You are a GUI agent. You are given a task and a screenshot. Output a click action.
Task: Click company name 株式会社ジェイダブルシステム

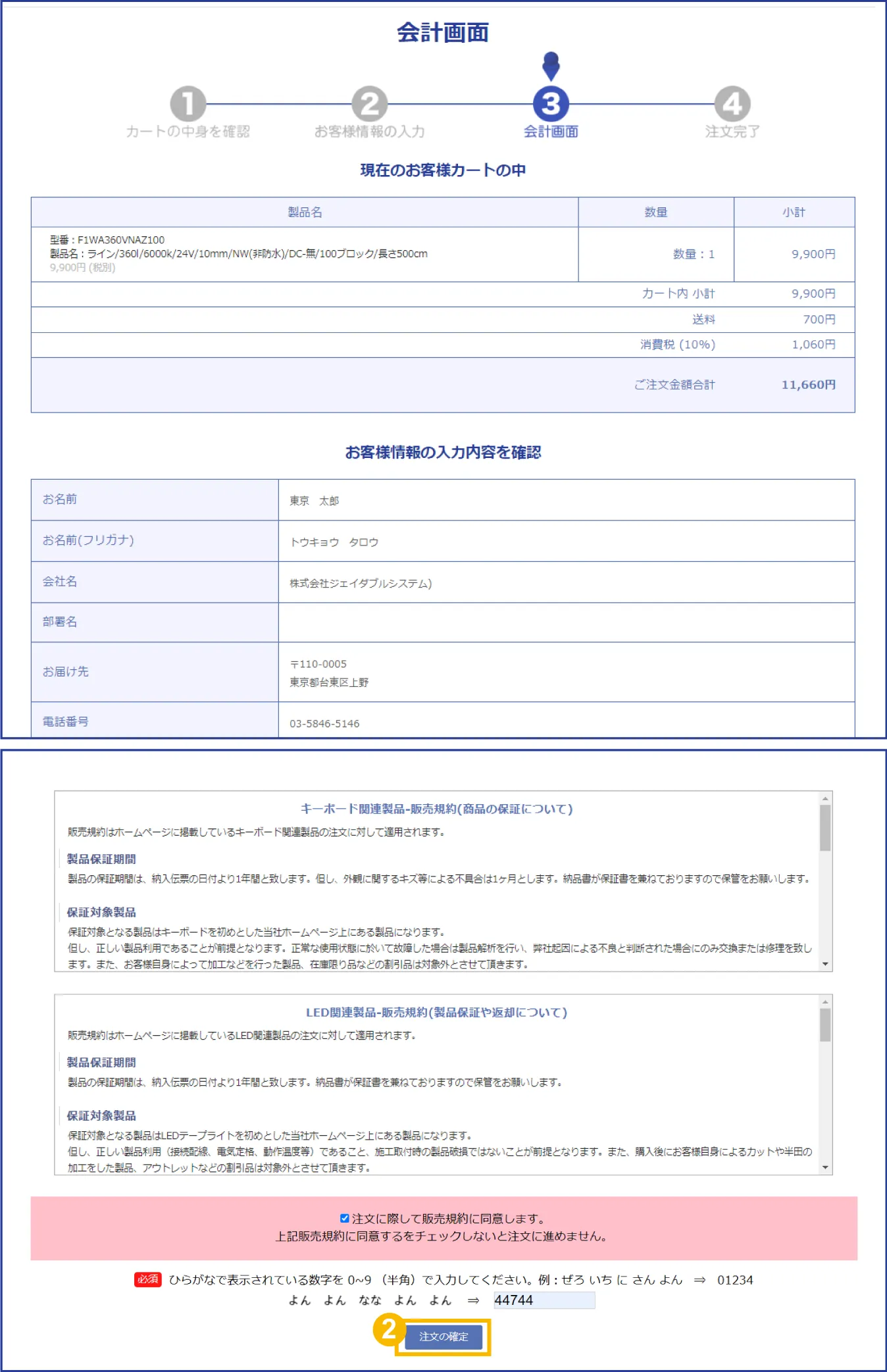[x=361, y=583]
